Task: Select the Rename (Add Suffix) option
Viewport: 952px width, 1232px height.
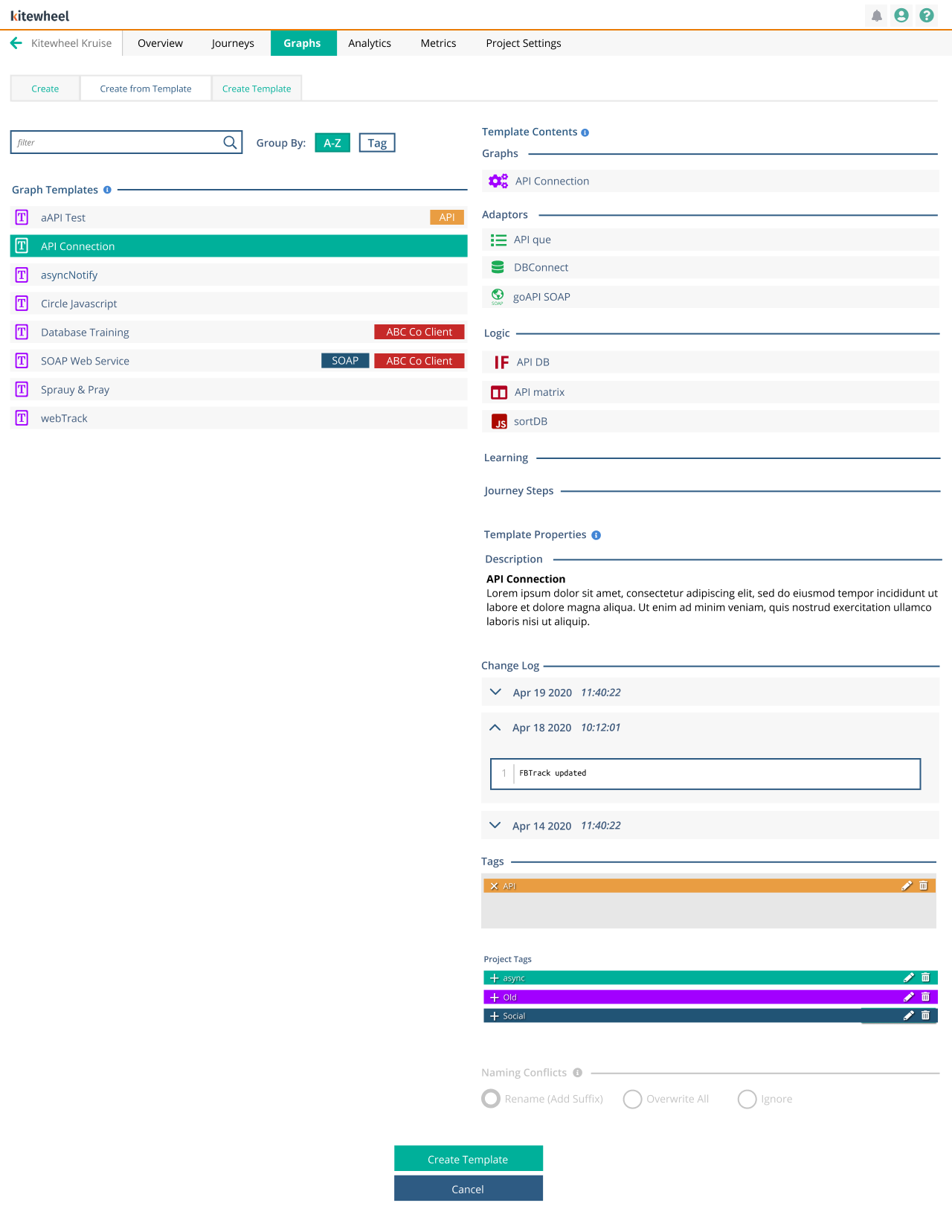Action: point(490,1099)
